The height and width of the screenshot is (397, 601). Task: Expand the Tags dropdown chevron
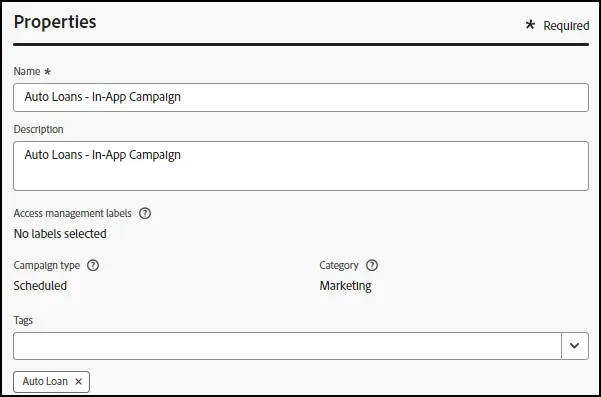575,346
